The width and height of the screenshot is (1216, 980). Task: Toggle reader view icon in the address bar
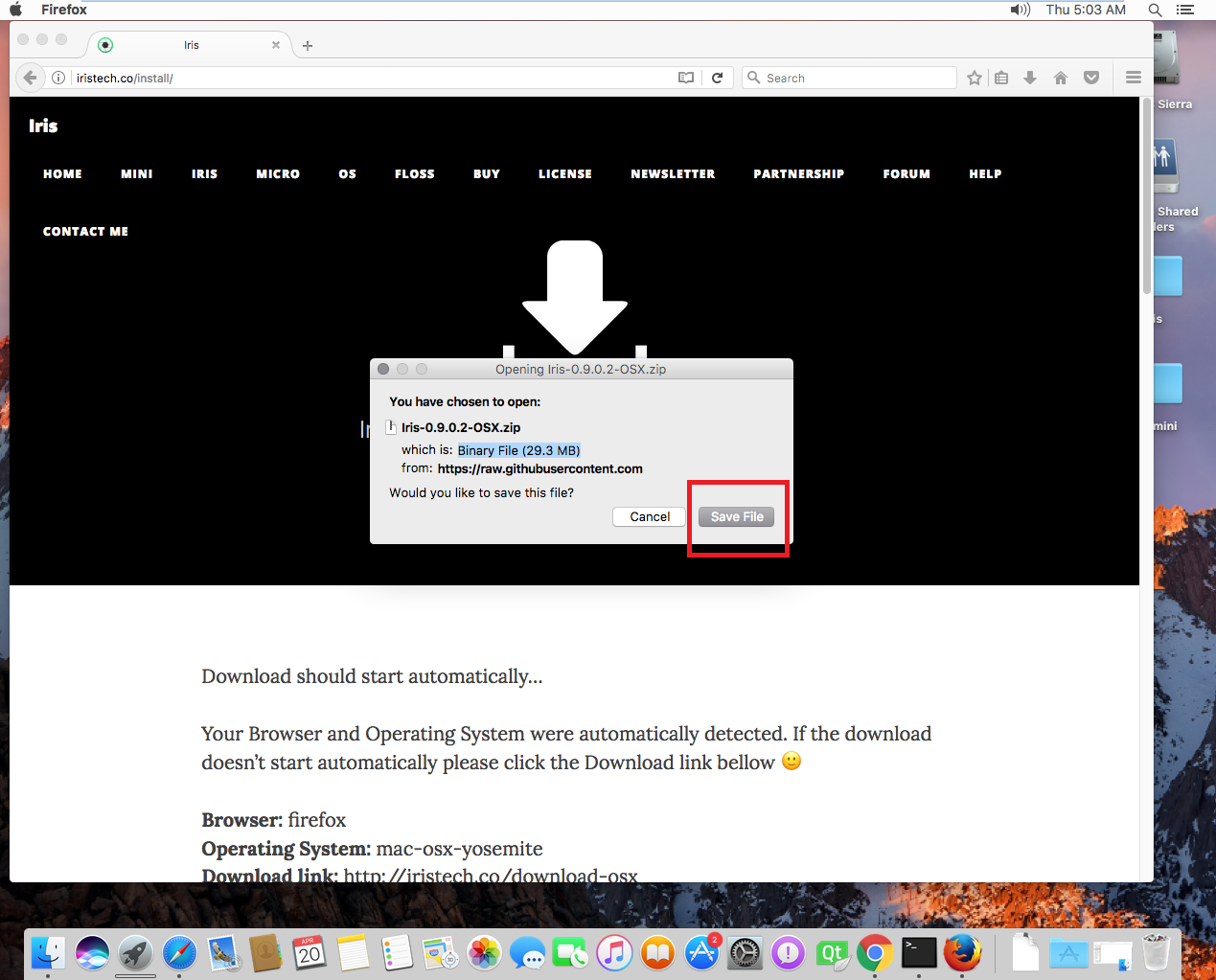click(x=686, y=78)
